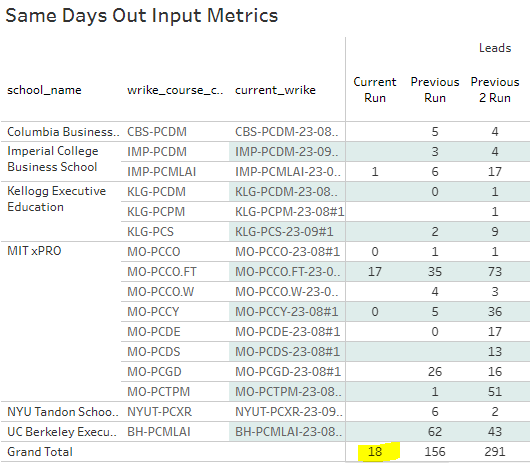Click the Same Days Out Input Metrics title
The width and height of the screenshot is (530, 463).
(x=142, y=16)
